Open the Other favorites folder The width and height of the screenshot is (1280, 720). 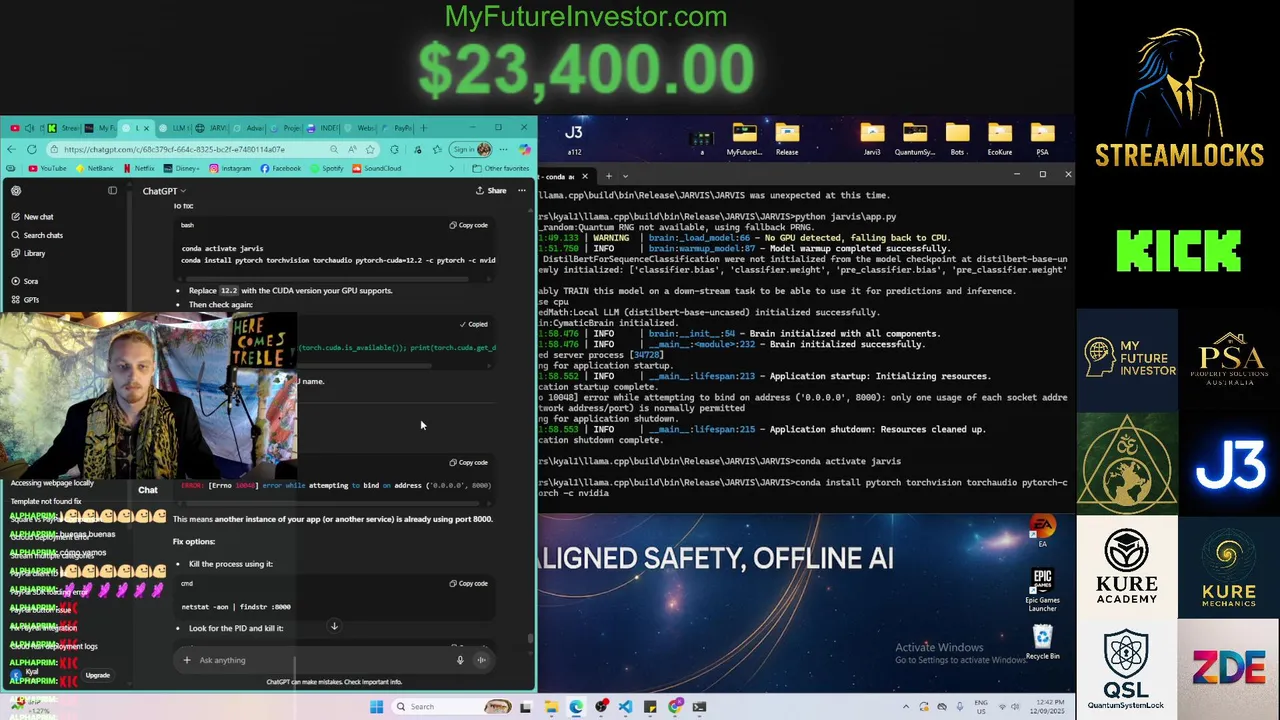[x=501, y=168]
